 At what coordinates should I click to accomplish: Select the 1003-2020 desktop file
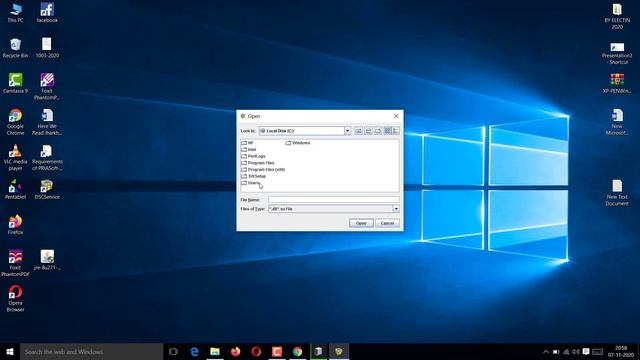coord(47,48)
